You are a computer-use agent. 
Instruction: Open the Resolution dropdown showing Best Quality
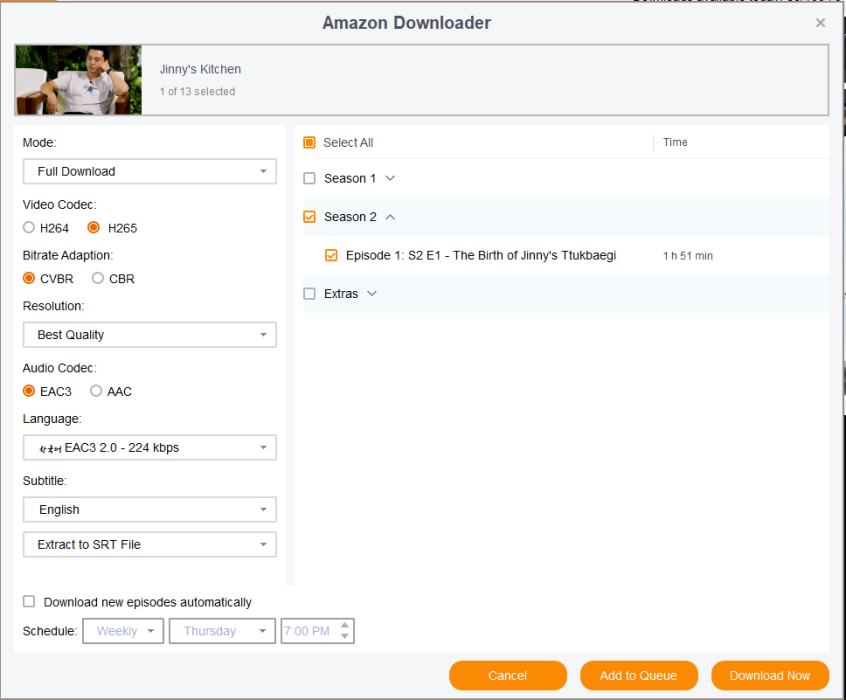(x=149, y=335)
